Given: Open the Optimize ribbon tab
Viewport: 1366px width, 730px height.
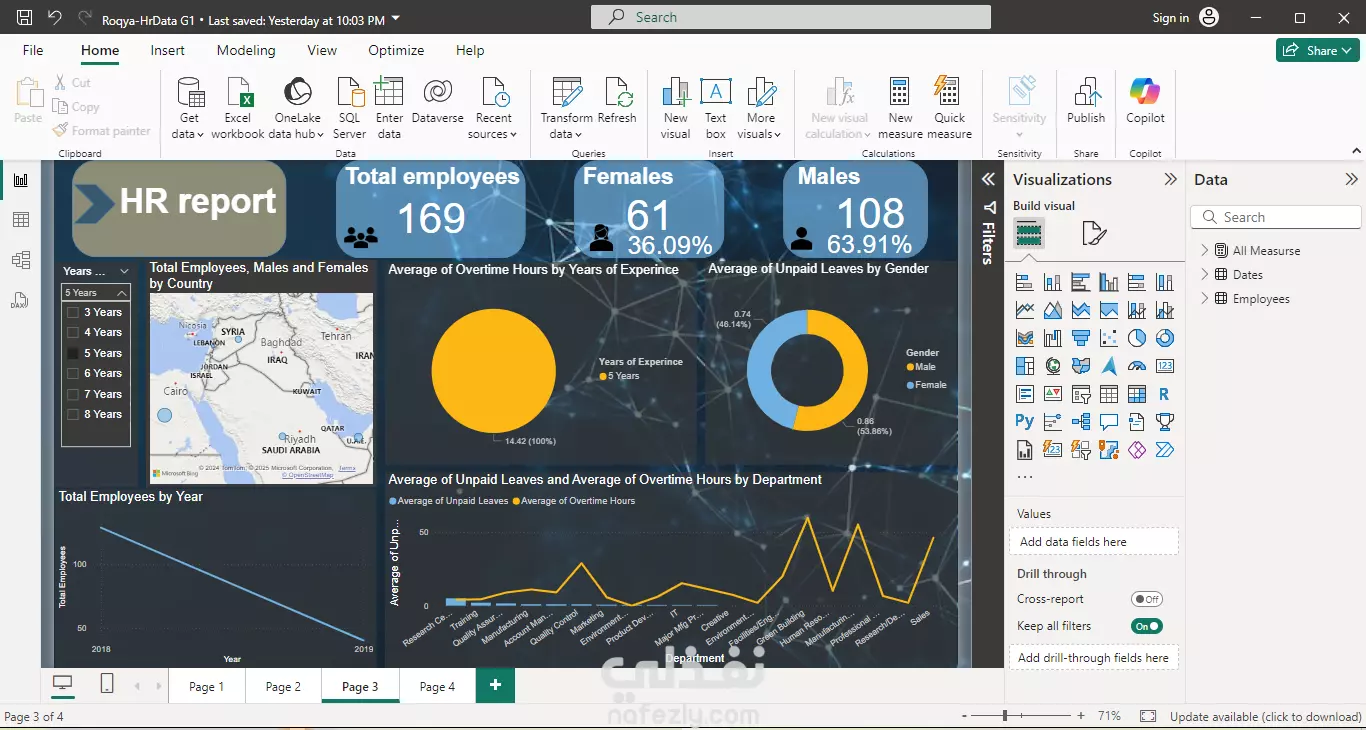Looking at the screenshot, I should pyautogui.click(x=396, y=50).
